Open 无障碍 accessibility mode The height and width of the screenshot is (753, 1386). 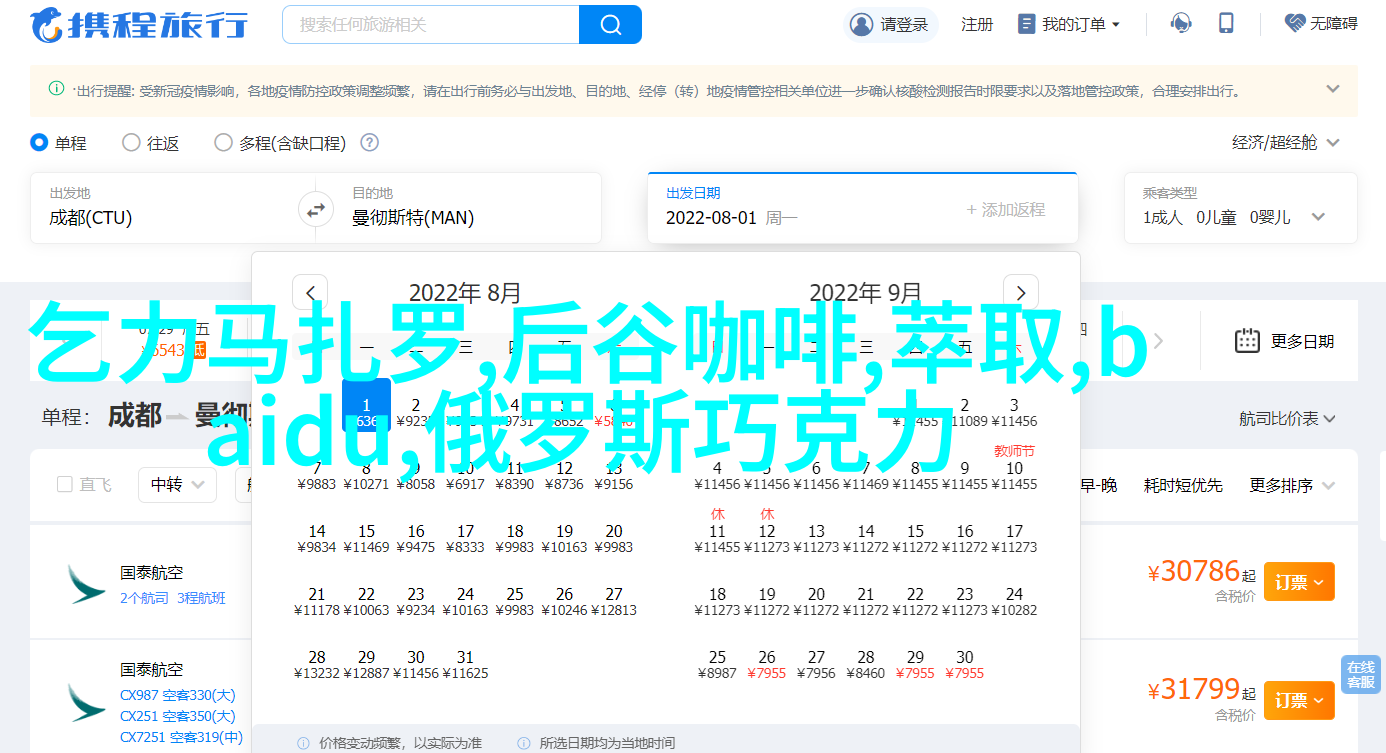pyautogui.click(x=1322, y=23)
